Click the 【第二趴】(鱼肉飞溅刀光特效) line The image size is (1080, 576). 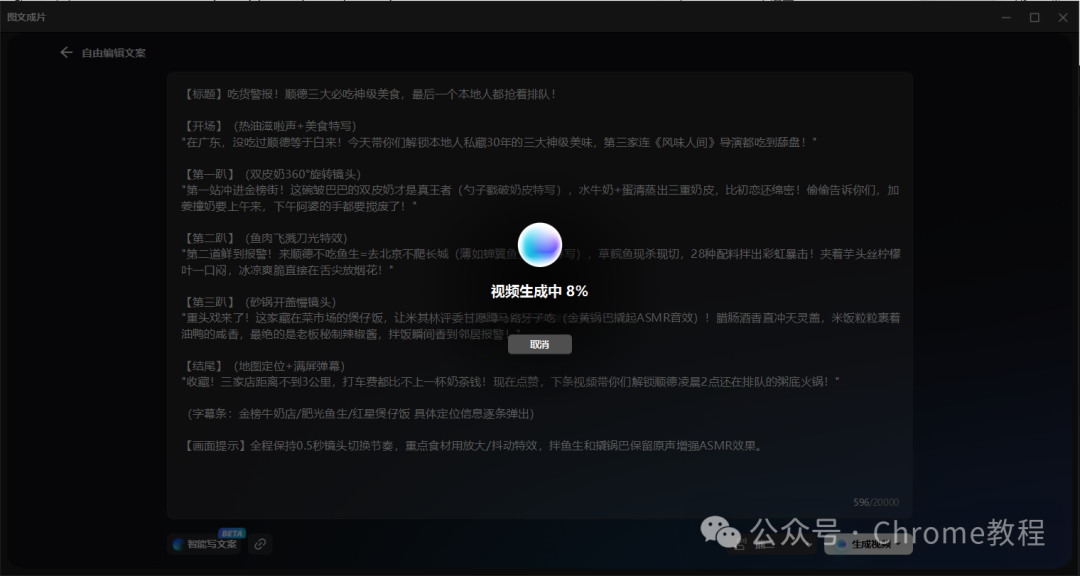coord(264,238)
